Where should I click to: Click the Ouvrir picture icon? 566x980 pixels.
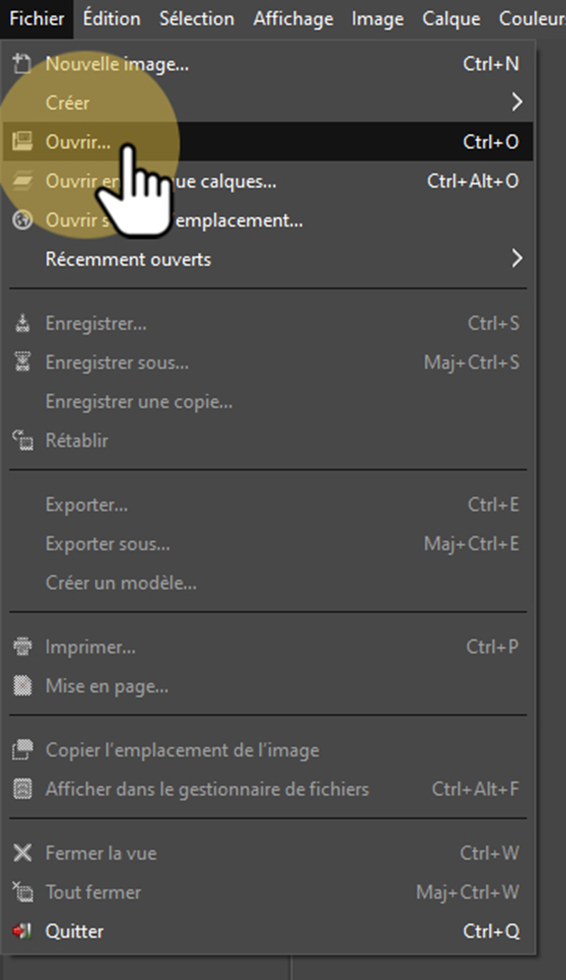point(22,142)
